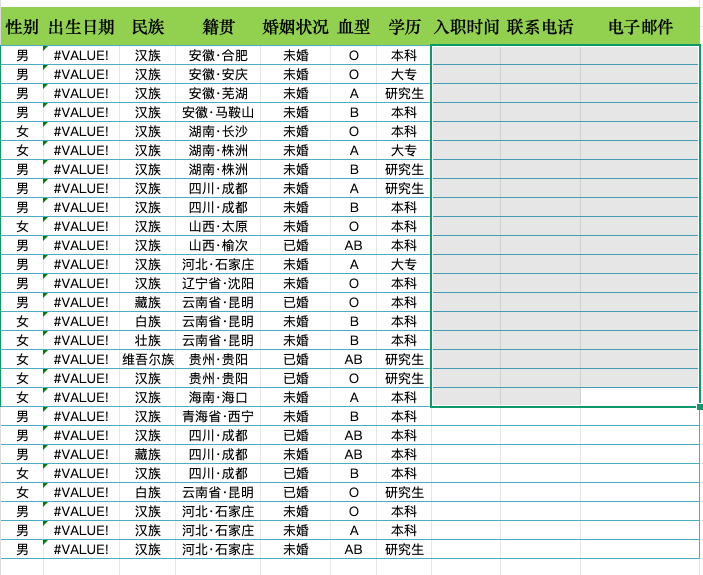Screen dimensions: 703x575
Task: Grab the green fill handle of selection
Action: 700,406
